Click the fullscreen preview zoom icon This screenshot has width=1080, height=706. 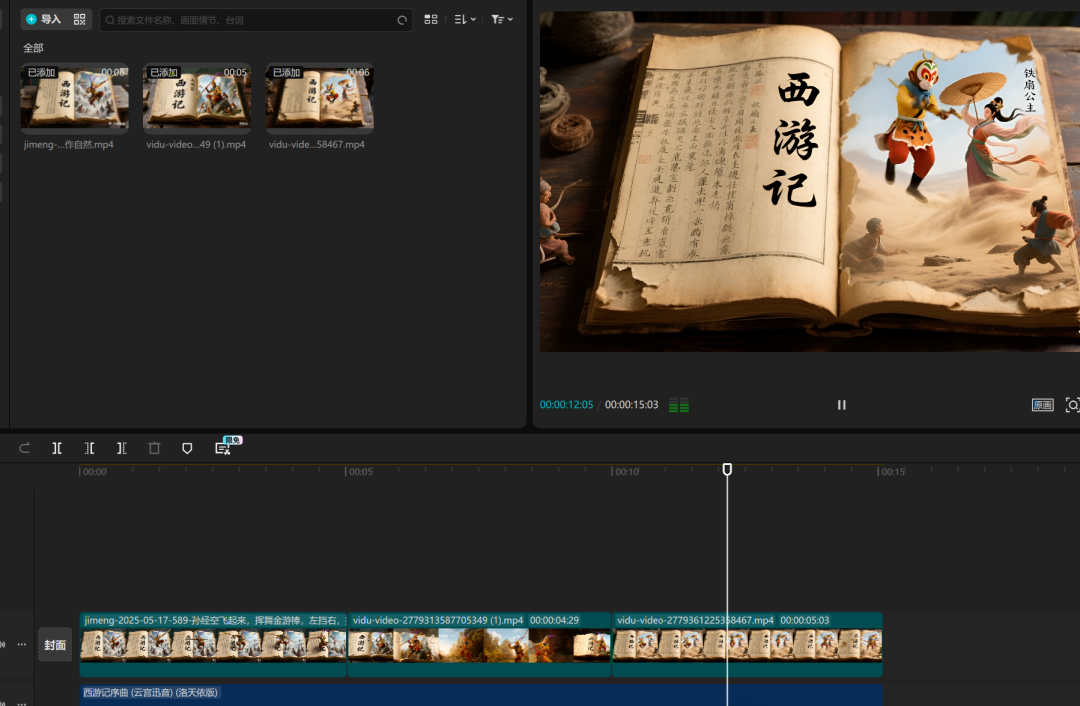tap(1072, 405)
